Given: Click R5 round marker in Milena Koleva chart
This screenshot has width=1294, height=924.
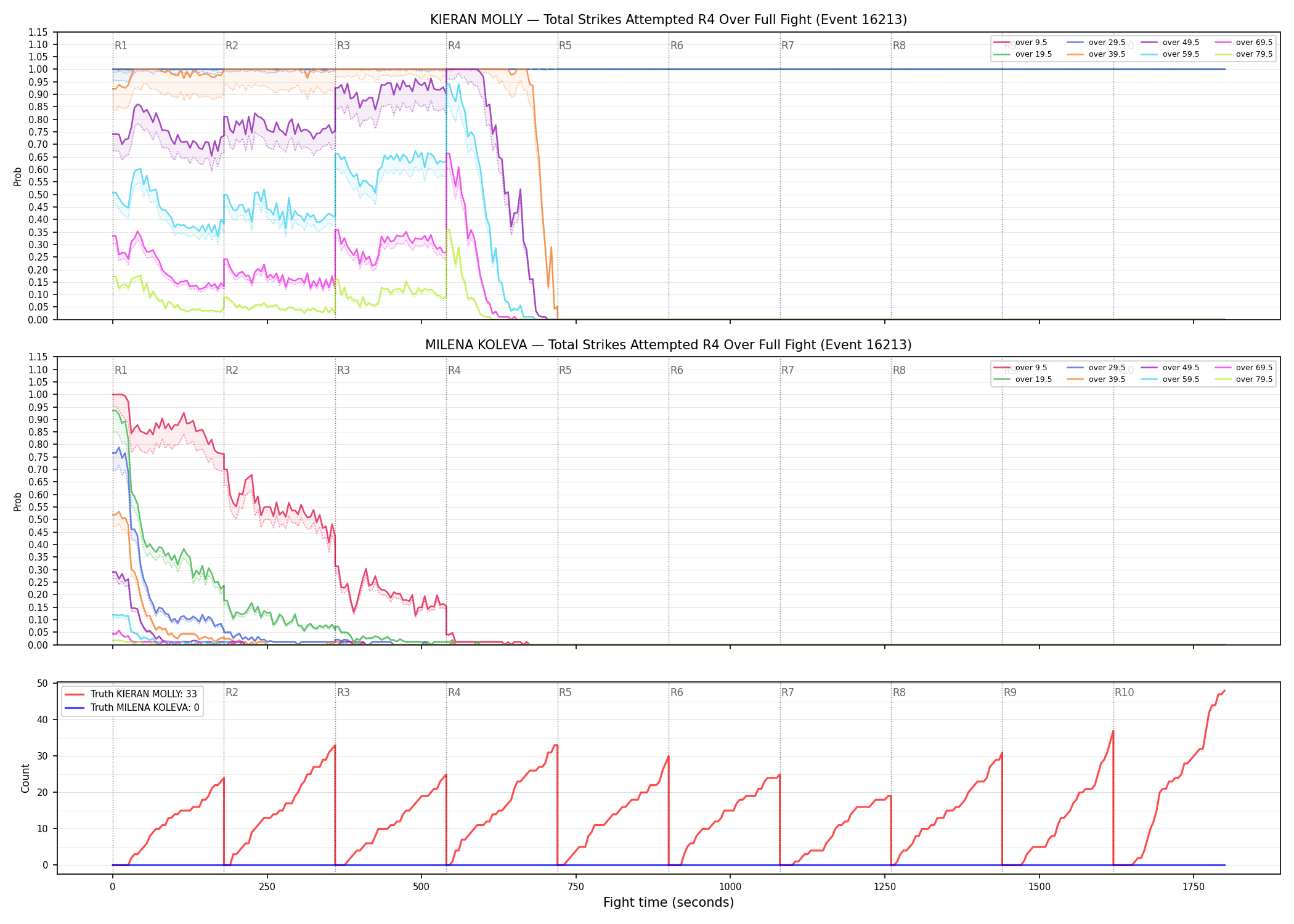Looking at the screenshot, I should tap(565, 370).
